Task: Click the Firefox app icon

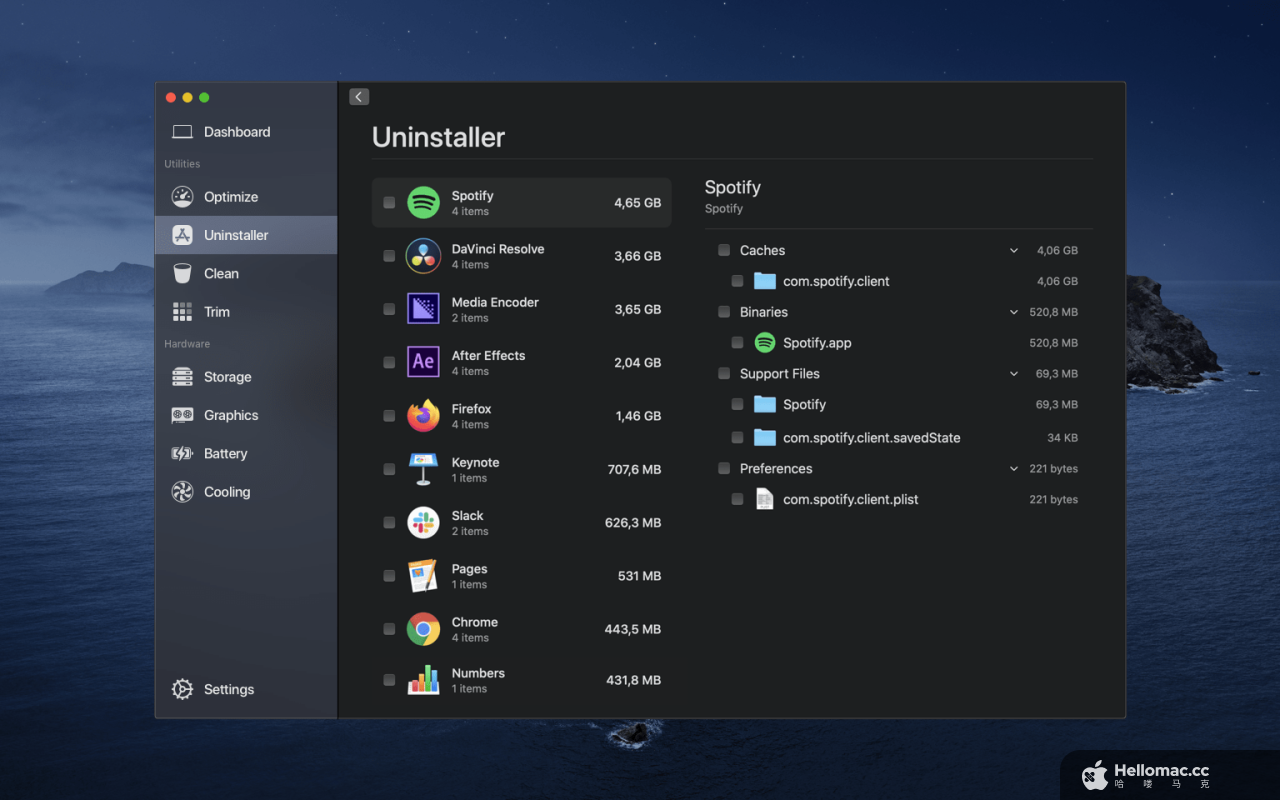Action: pos(424,415)
